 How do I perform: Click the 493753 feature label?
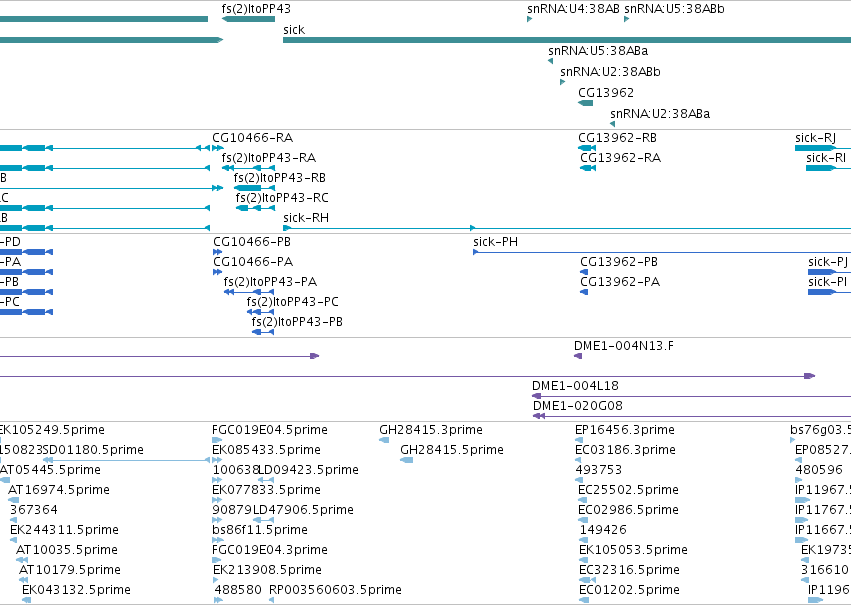click(599, 470)
